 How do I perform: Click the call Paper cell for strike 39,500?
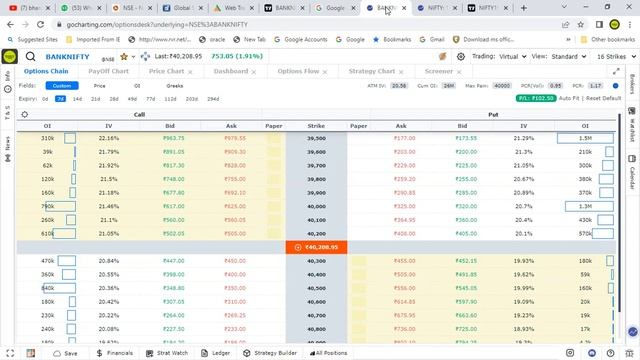[274, 138]
